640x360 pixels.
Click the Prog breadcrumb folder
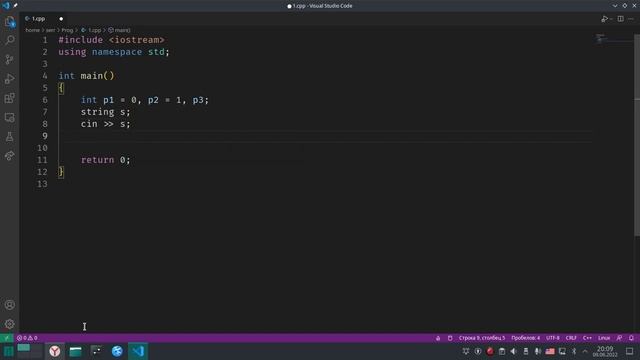67,30
